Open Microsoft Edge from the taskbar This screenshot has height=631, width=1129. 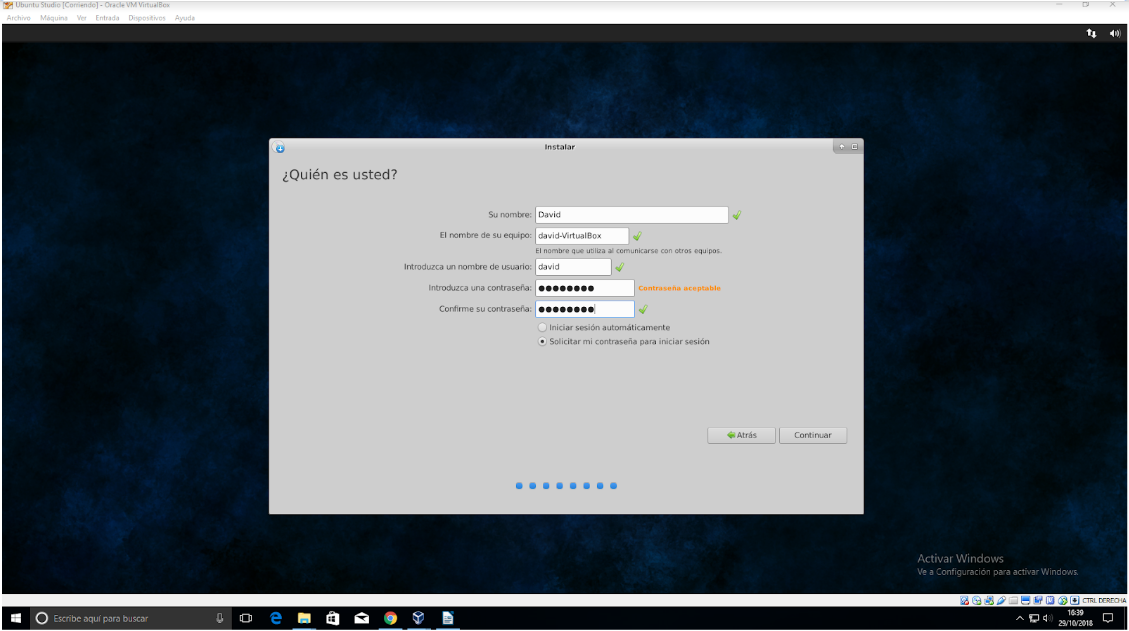click(x=276, y=618)
